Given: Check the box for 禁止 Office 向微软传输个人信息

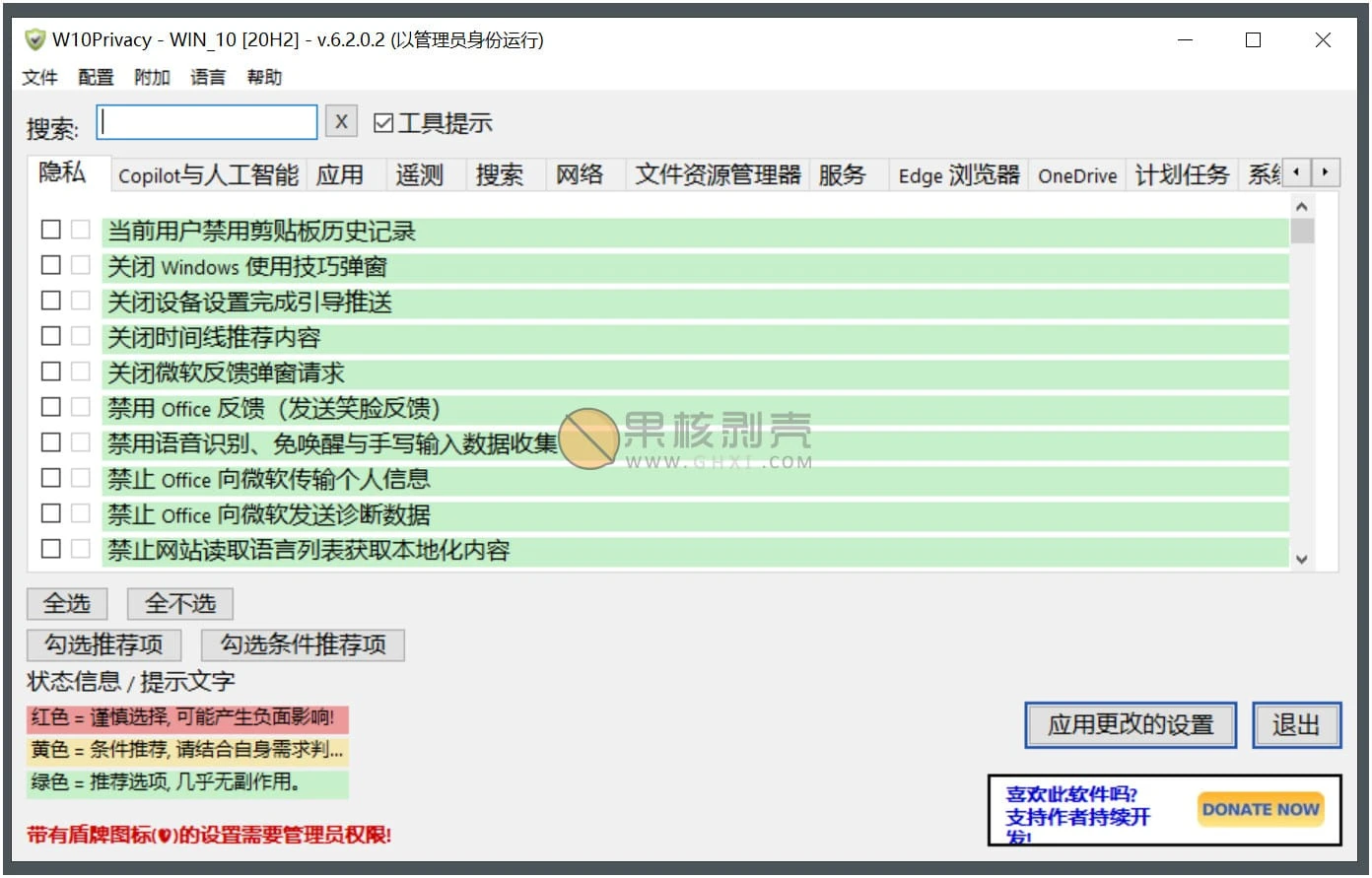Looking at the screenshot, I should 51,478.
